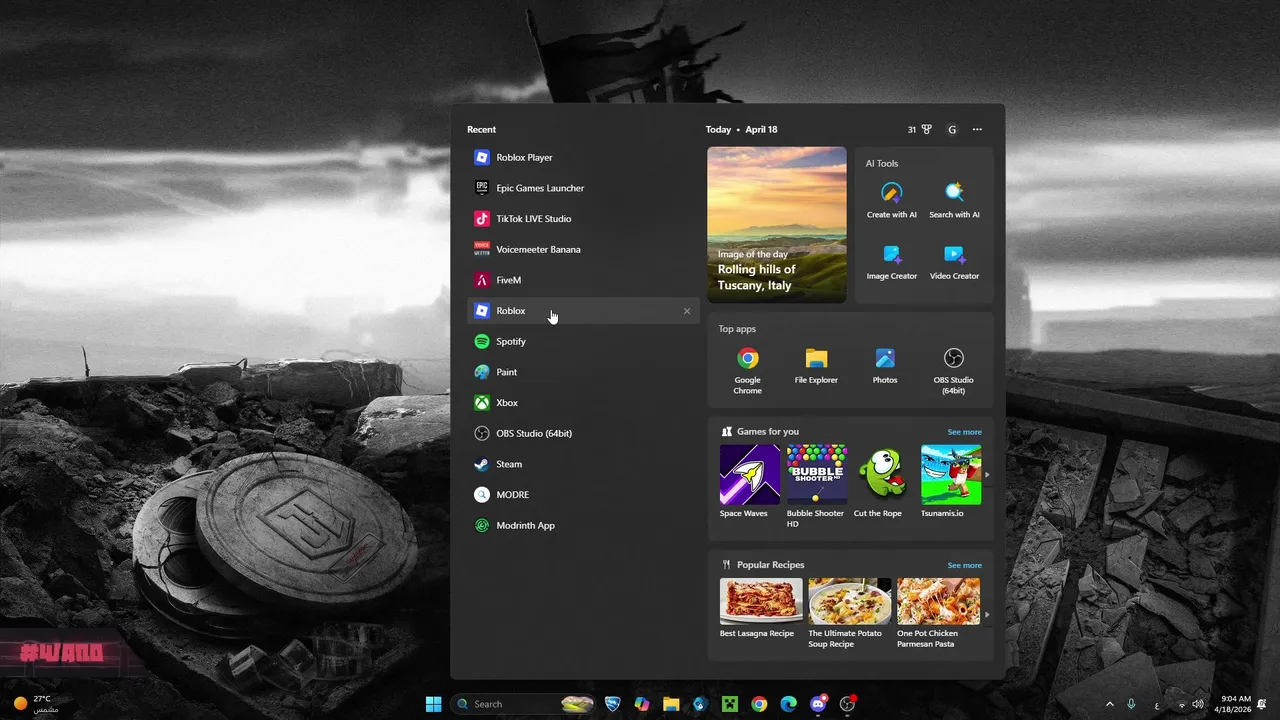Viewport: 1280px width, 720px height.
Task: Open TikTok LIVE Studio in Recent
Action: click(583, 219)
